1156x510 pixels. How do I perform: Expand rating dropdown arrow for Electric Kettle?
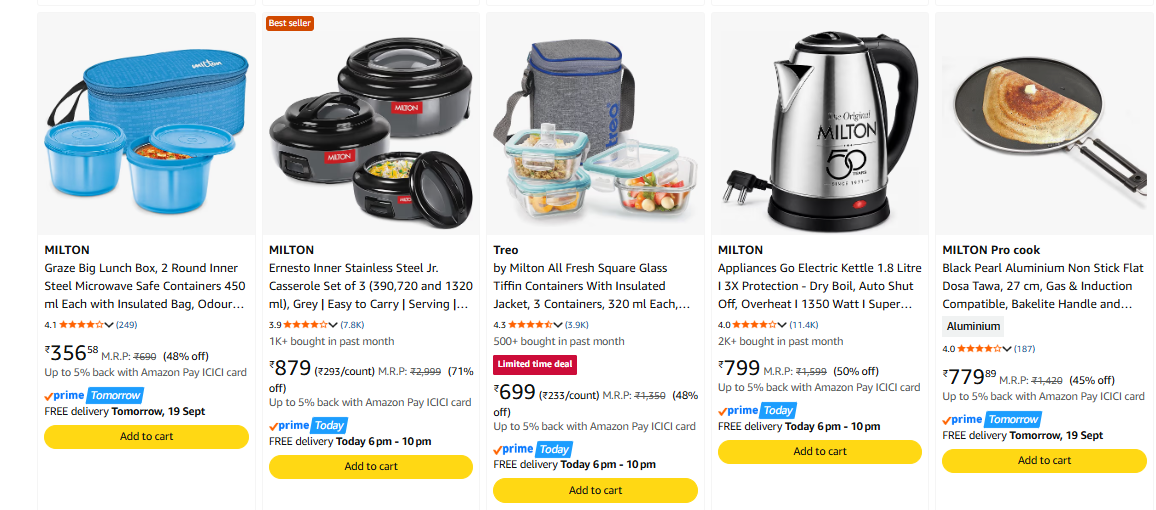coord(783,324)
